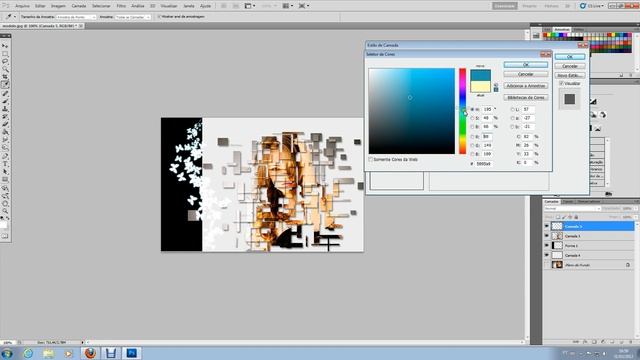This screenshot has width=640, height=360.
Task: Click Cancelar in the color picker dialog
Action: [526, 74]
